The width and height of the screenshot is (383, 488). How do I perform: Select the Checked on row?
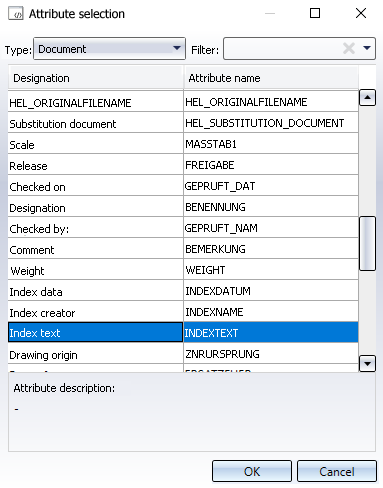tap(183, 186)
